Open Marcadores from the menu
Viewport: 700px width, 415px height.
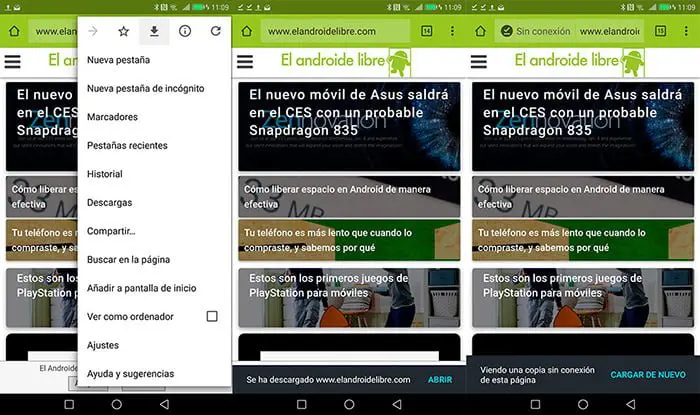[x=154, y=117]
